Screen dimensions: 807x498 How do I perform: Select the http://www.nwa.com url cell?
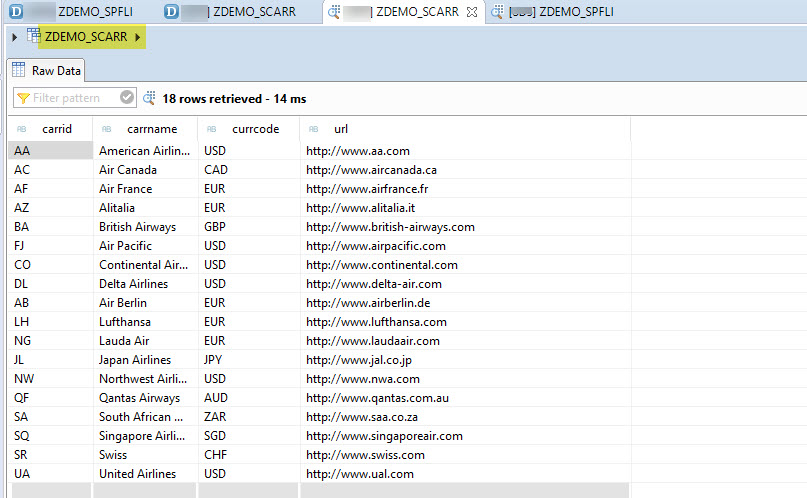tap(465, 379)
